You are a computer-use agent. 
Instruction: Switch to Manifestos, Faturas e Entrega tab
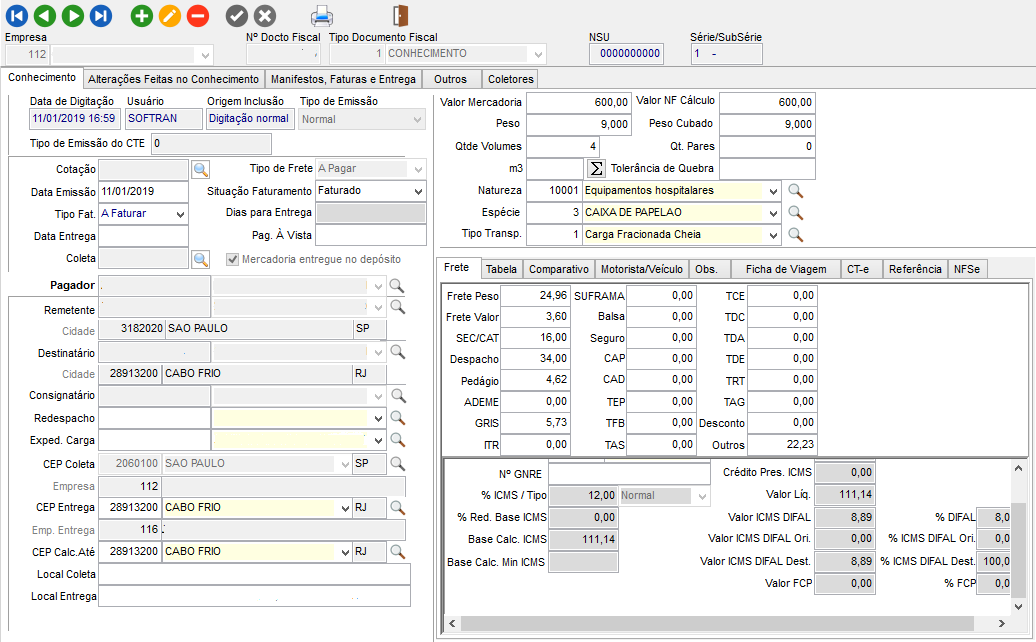343,79
